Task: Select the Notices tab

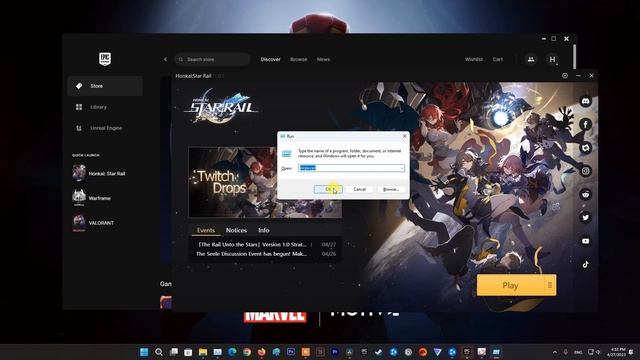Action: 236,230
